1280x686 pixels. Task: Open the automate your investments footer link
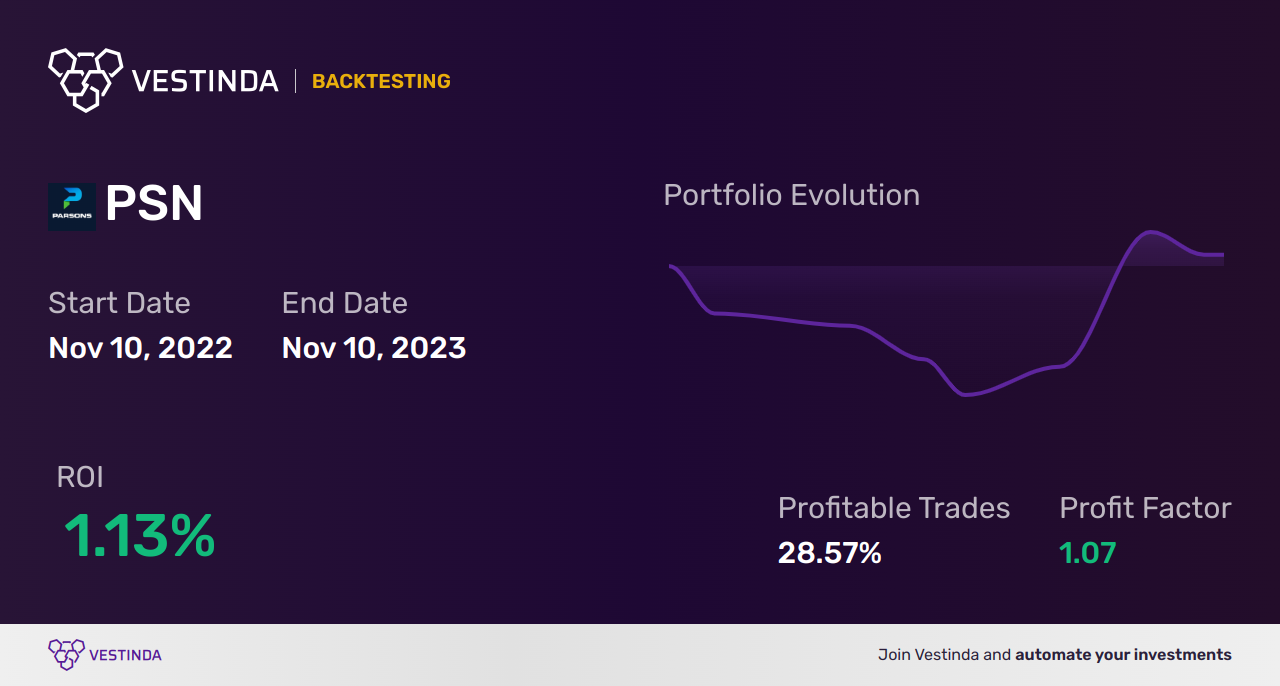tap(1123, 655)
